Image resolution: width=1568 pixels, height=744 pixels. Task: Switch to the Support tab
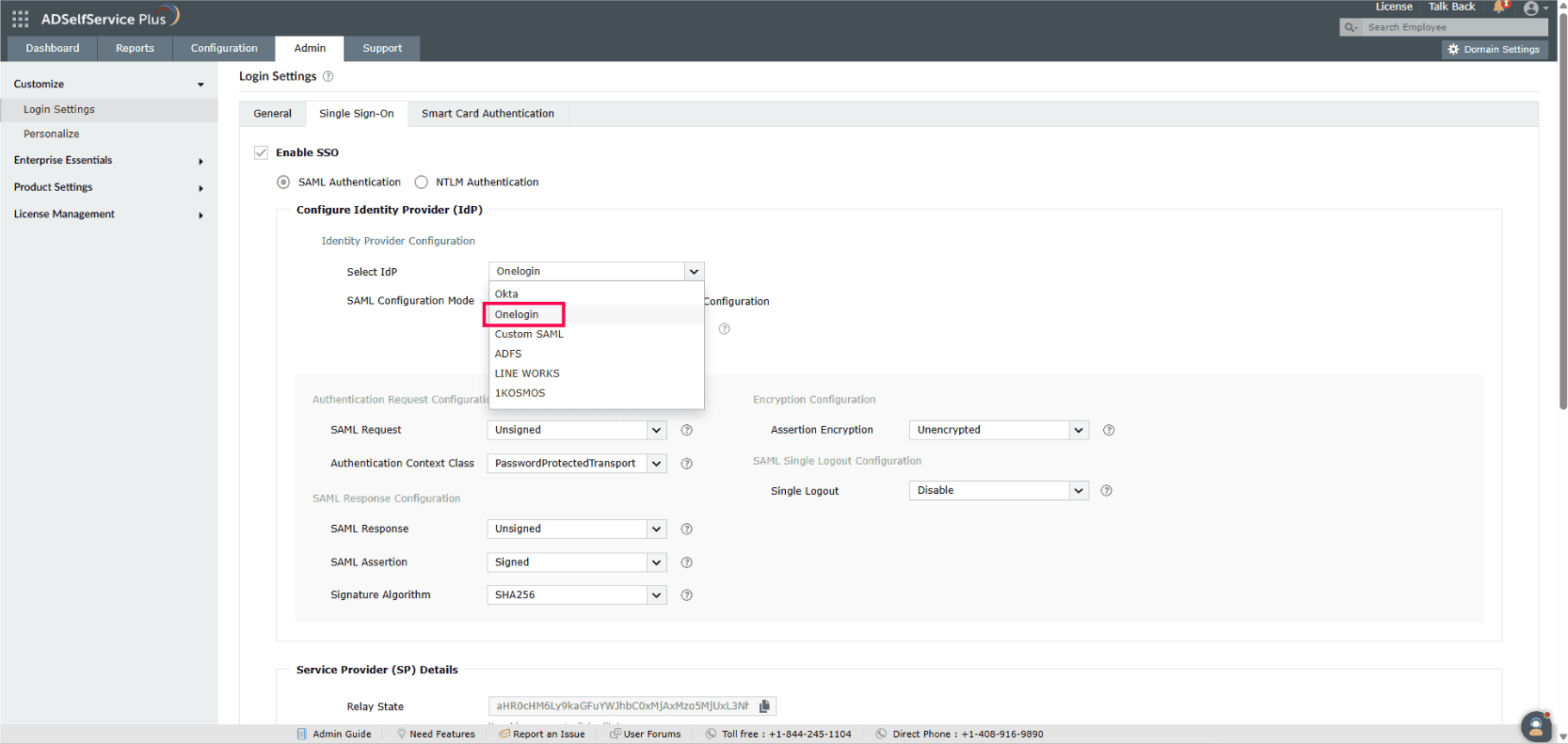point(382,48)
